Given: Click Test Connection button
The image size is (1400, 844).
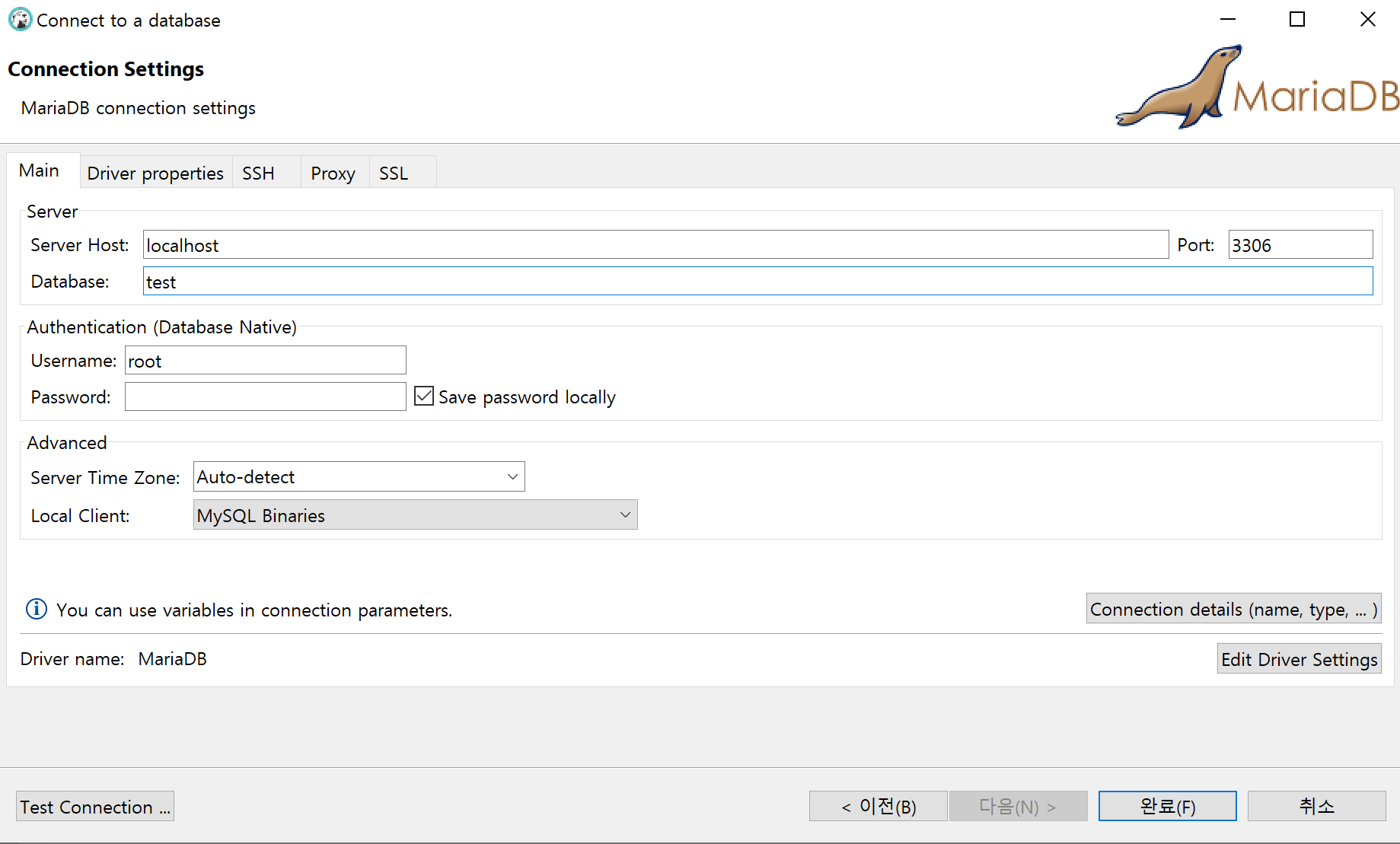Looking at the screenshot, I should point(95,806).
